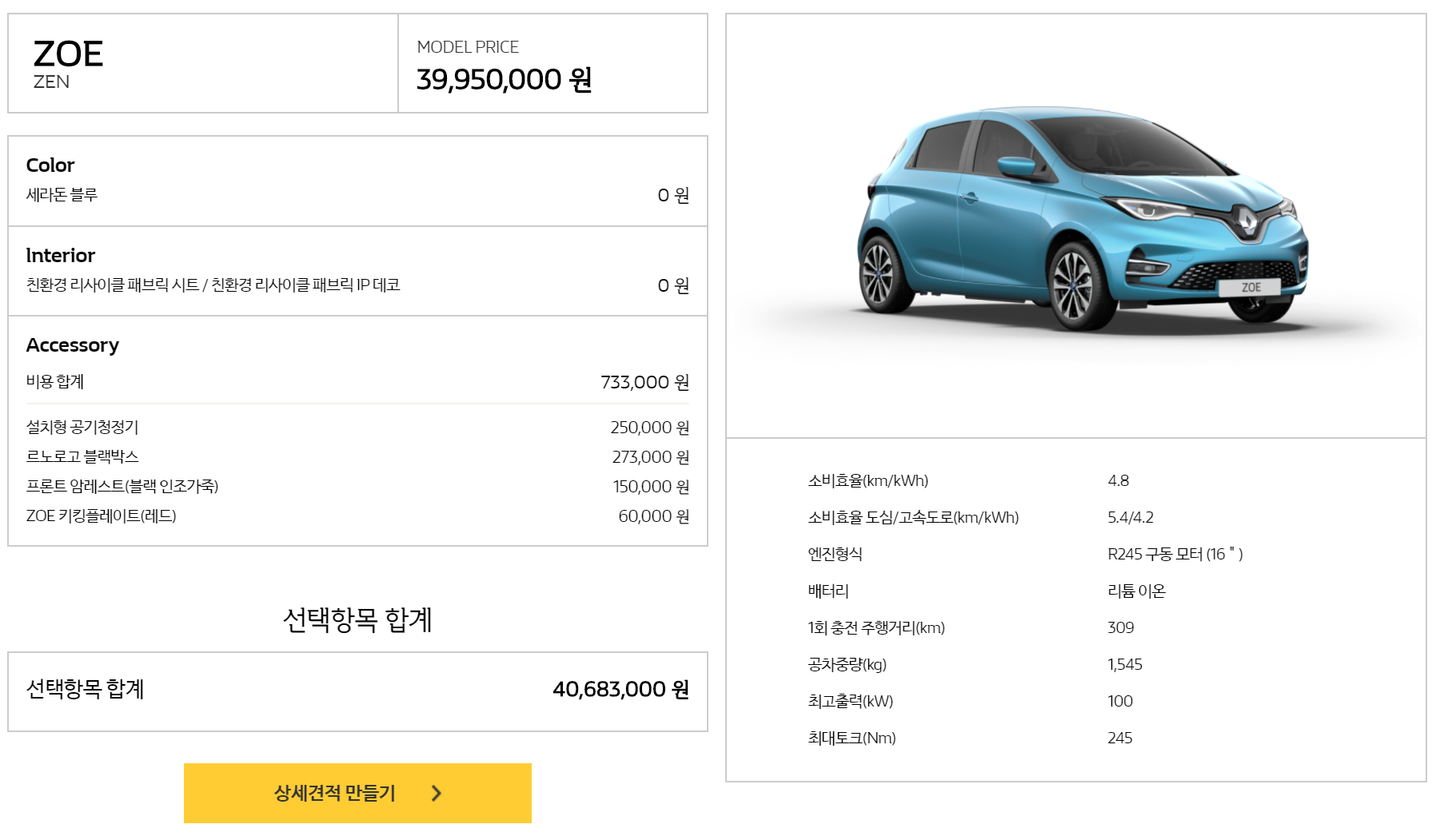The image size is (1436, 840).
Task: Click the 리튬 이온 battery value
Action: (1136, 591)
